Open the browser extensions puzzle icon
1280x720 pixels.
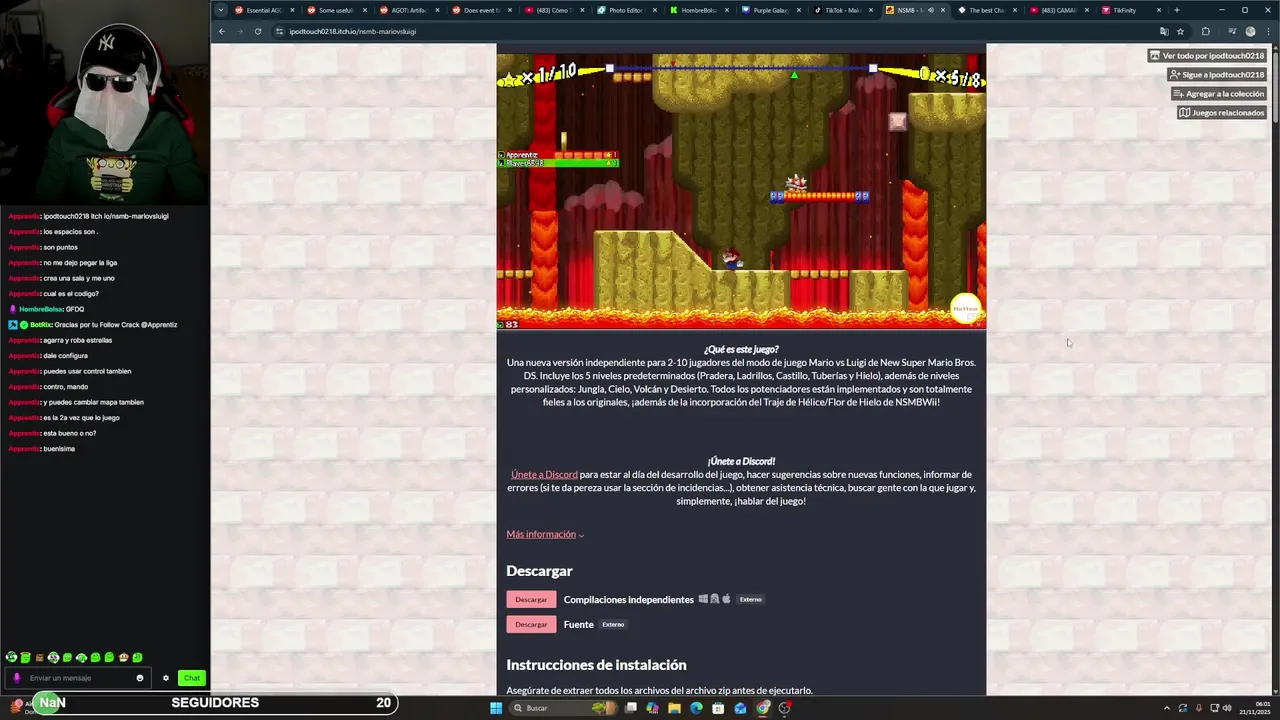pos(1205,31)
